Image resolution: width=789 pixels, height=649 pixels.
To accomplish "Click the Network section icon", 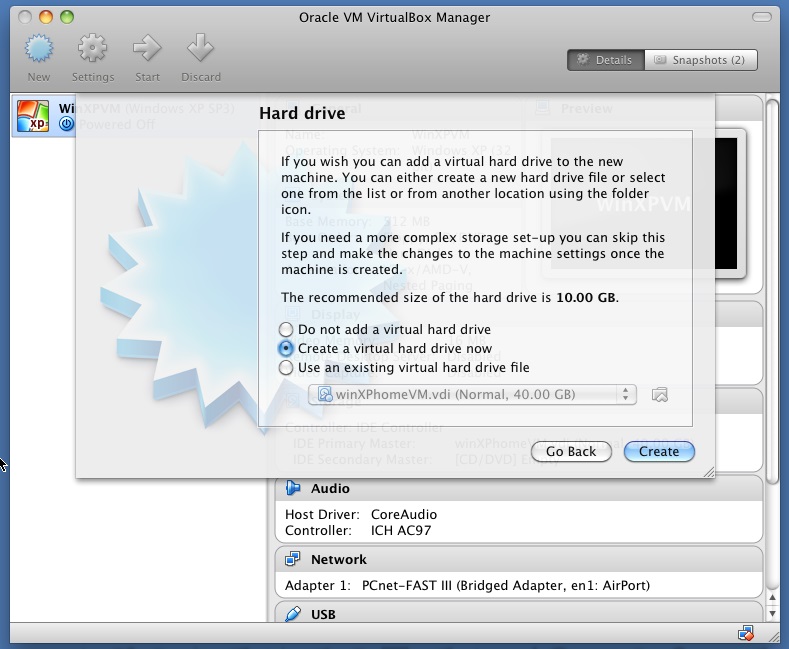I will click(293, 559).
